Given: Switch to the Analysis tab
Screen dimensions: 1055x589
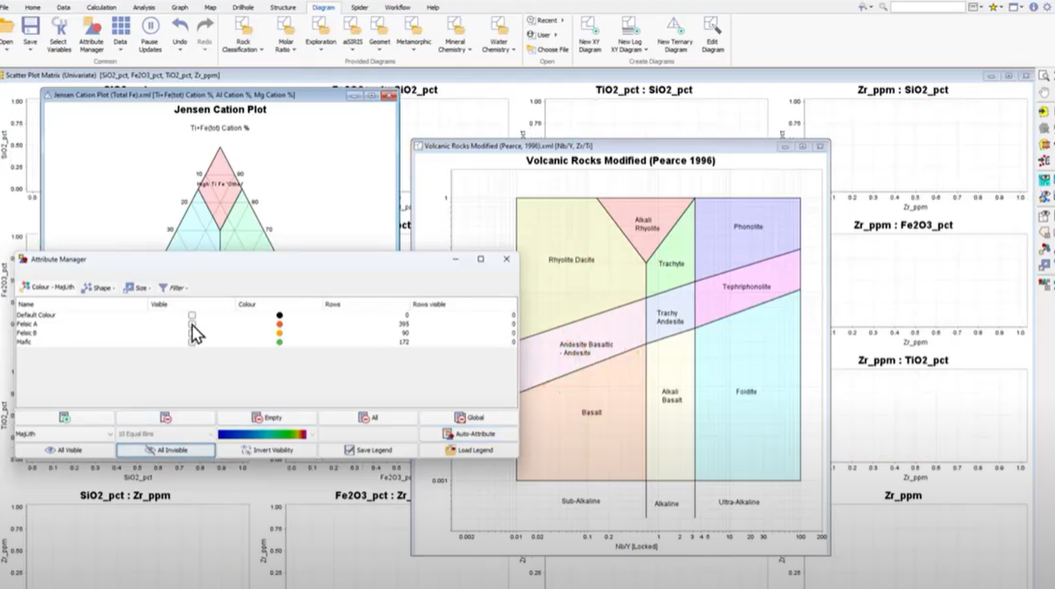Looking at the screenshot, I should point(144,7).
